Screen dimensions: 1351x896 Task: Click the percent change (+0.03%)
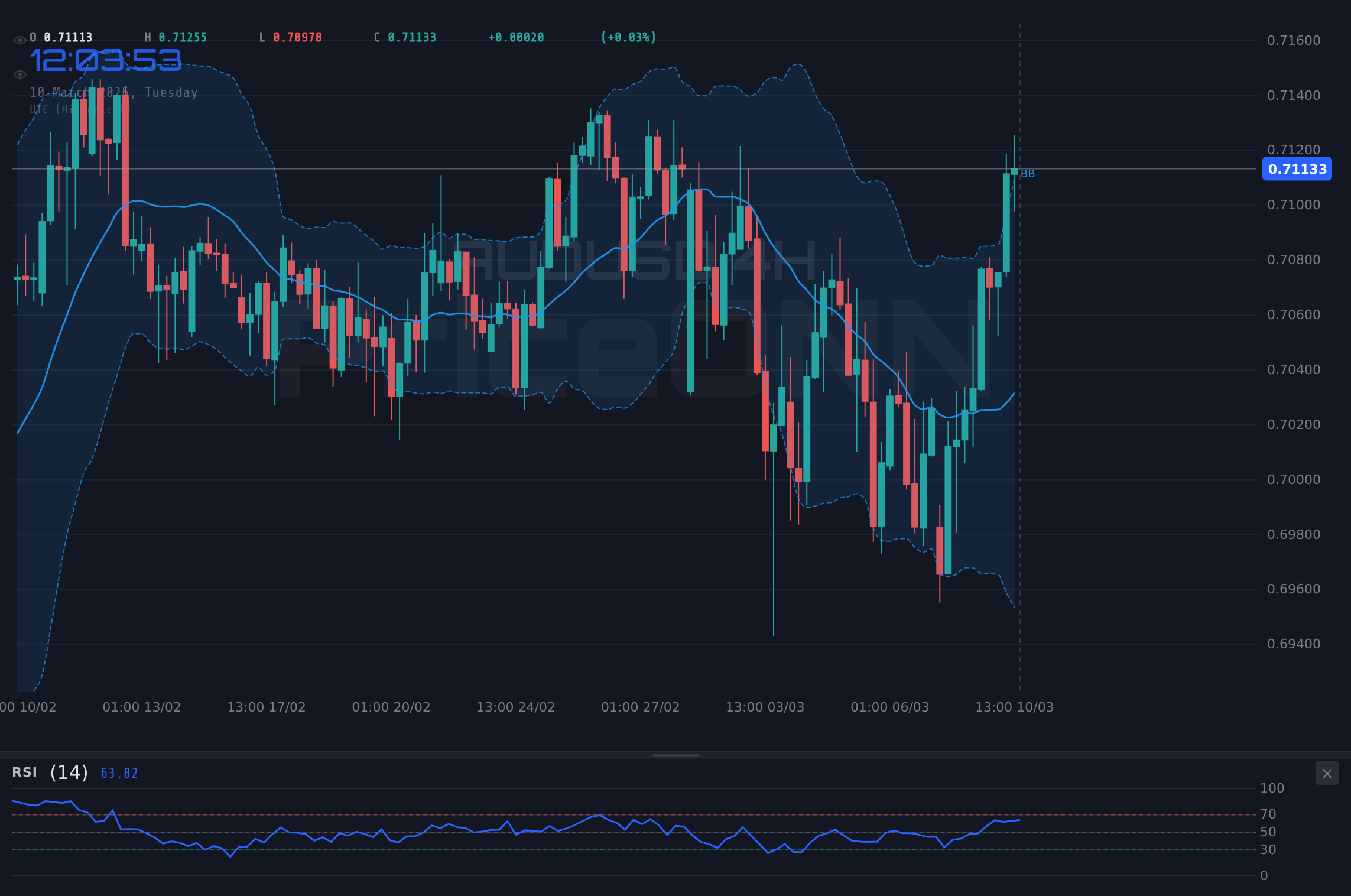(x=628, y=38)
